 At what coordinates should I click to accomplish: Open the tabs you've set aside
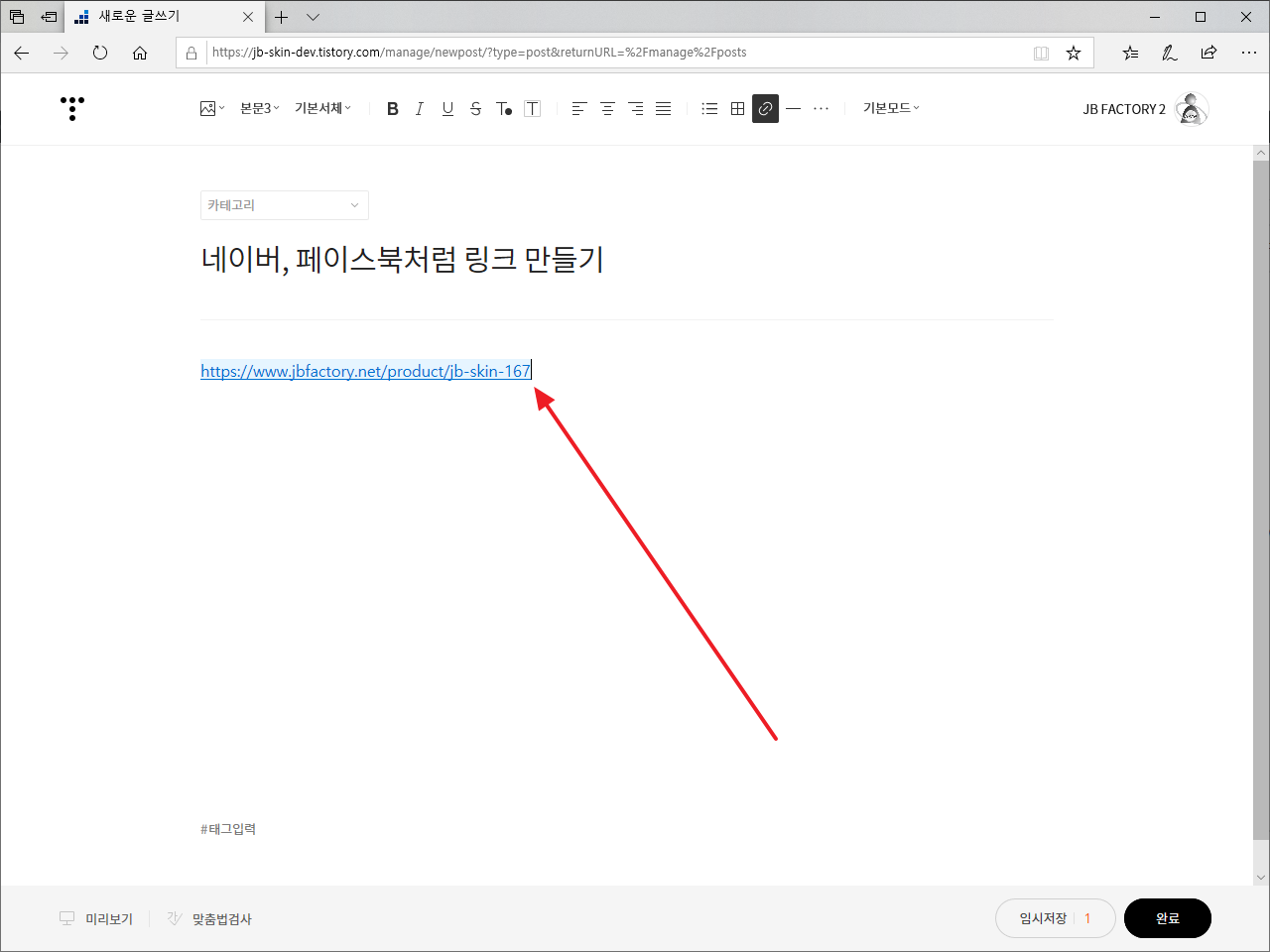(x=17, y=17)
